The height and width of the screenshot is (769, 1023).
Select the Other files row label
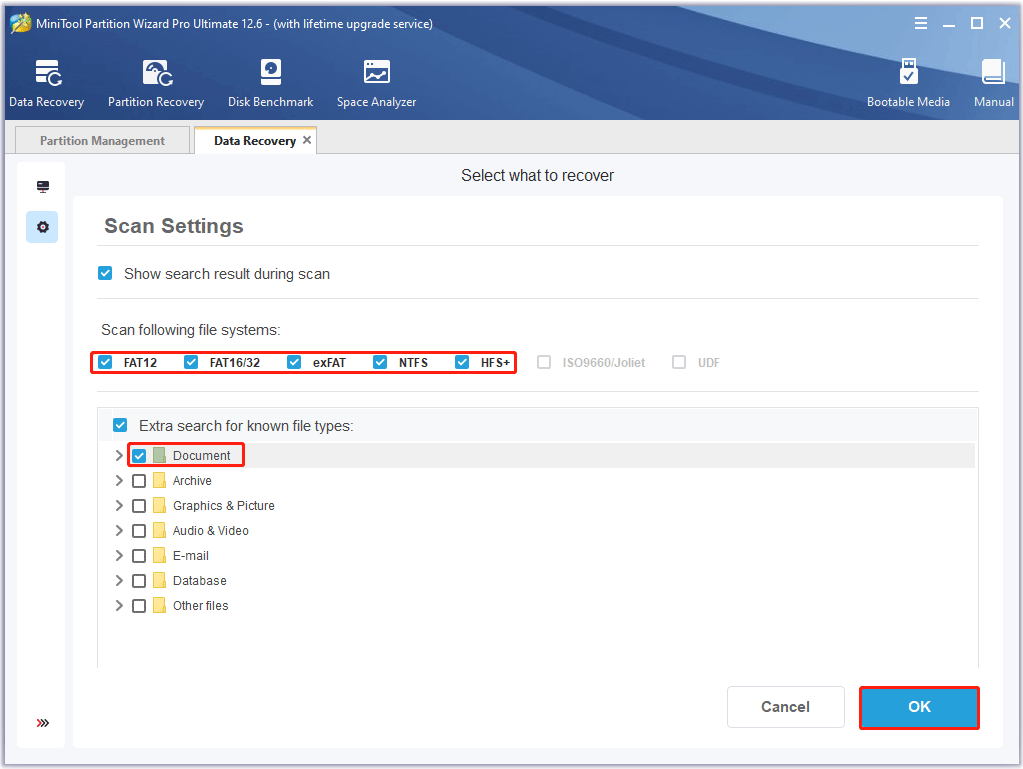click(201, 605)
